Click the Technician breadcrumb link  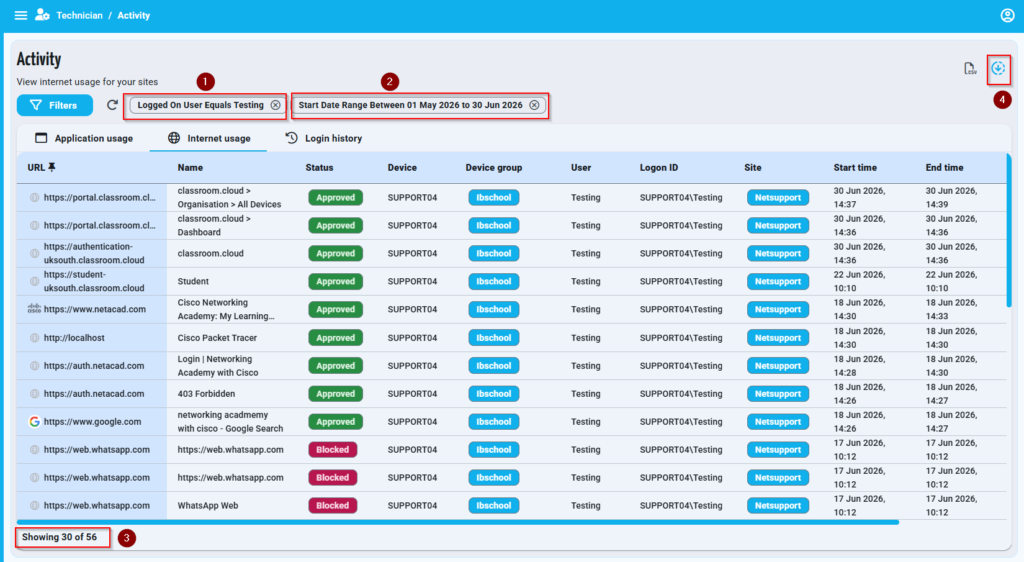point(79,15)
